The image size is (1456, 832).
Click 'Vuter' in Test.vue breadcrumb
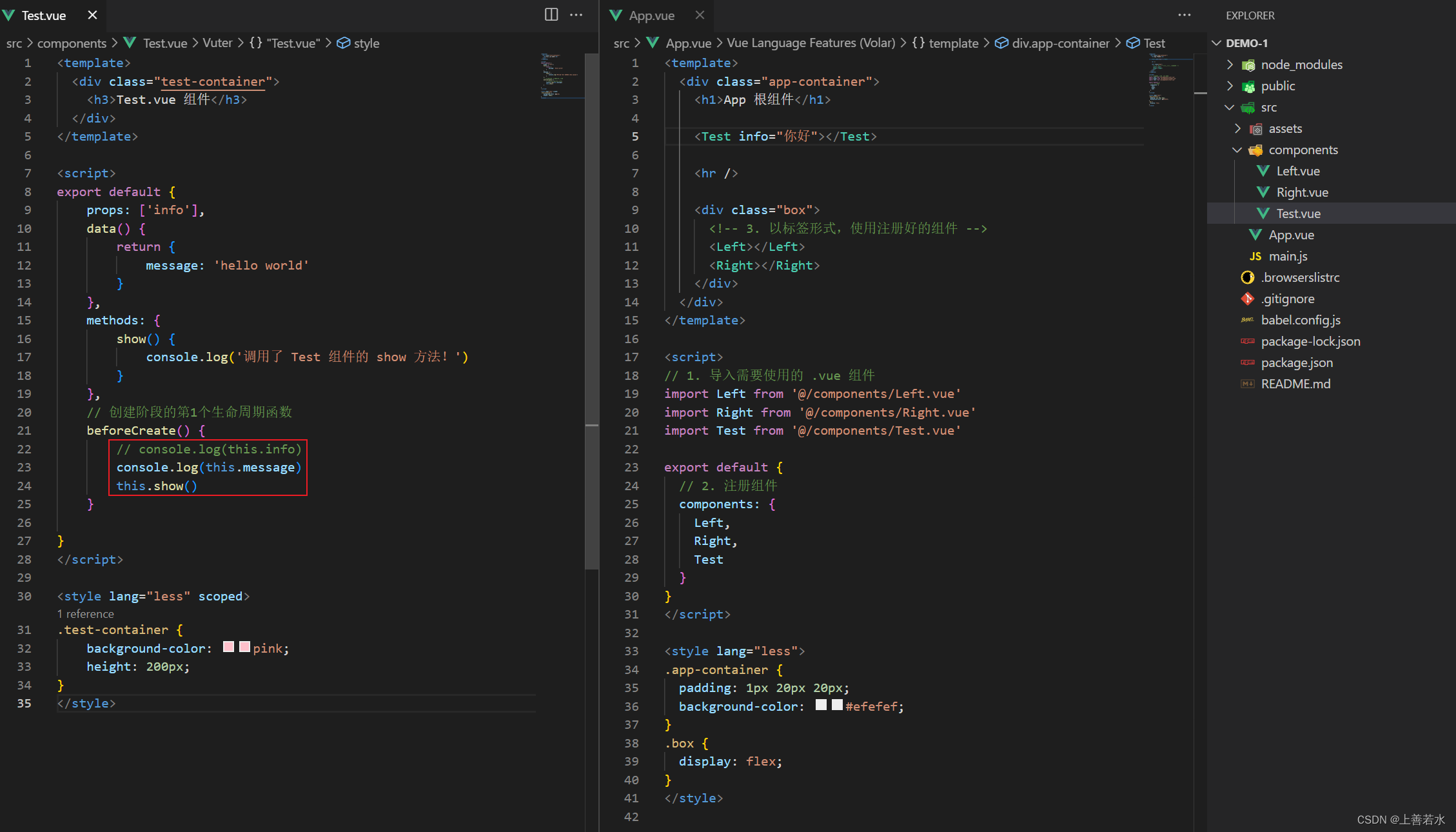point(217,43)
